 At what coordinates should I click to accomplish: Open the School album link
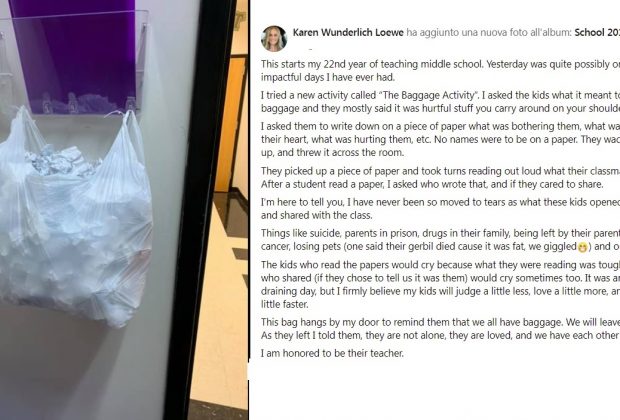597,32
